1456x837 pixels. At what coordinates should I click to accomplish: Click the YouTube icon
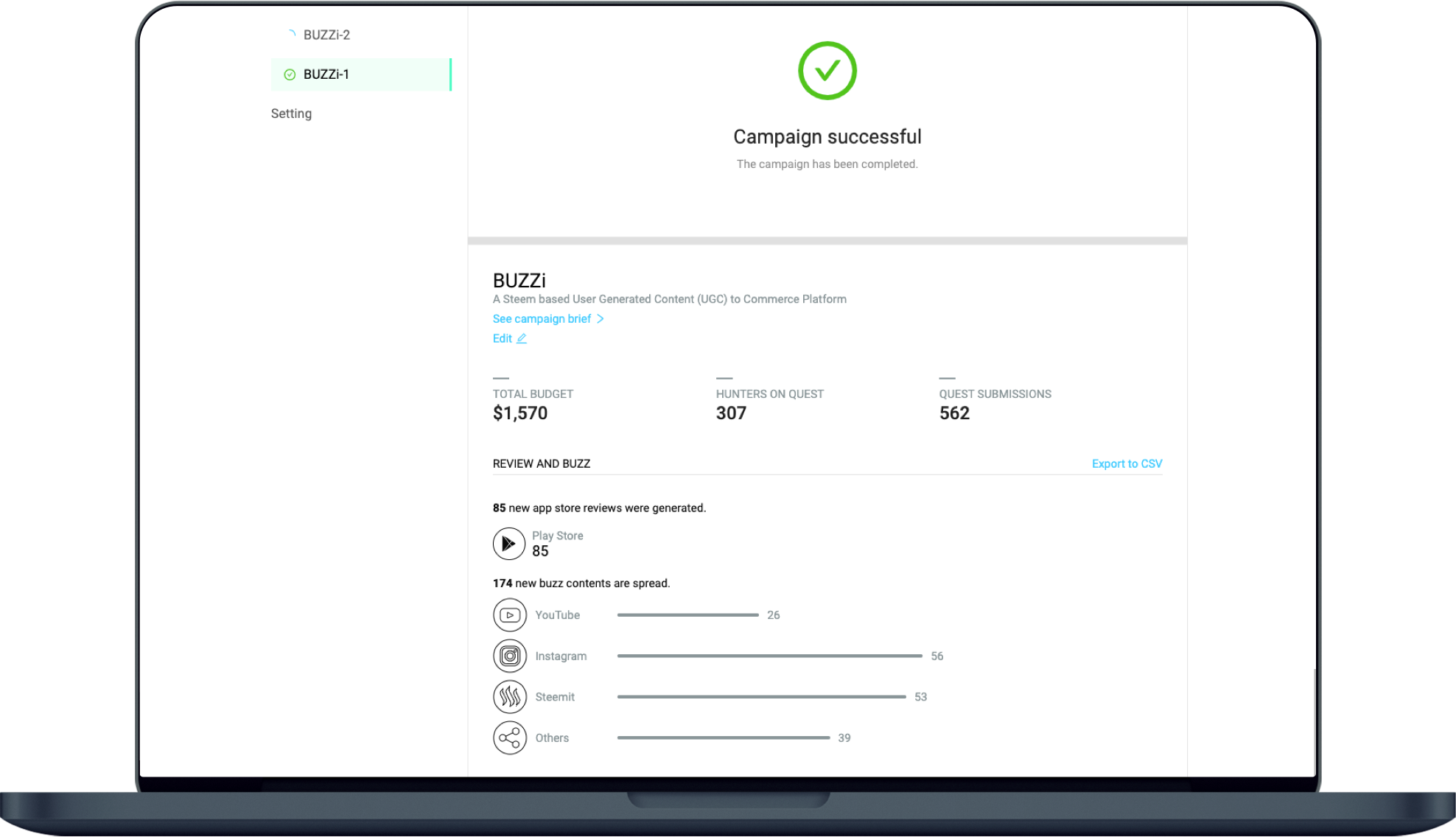tap(509, 615)
